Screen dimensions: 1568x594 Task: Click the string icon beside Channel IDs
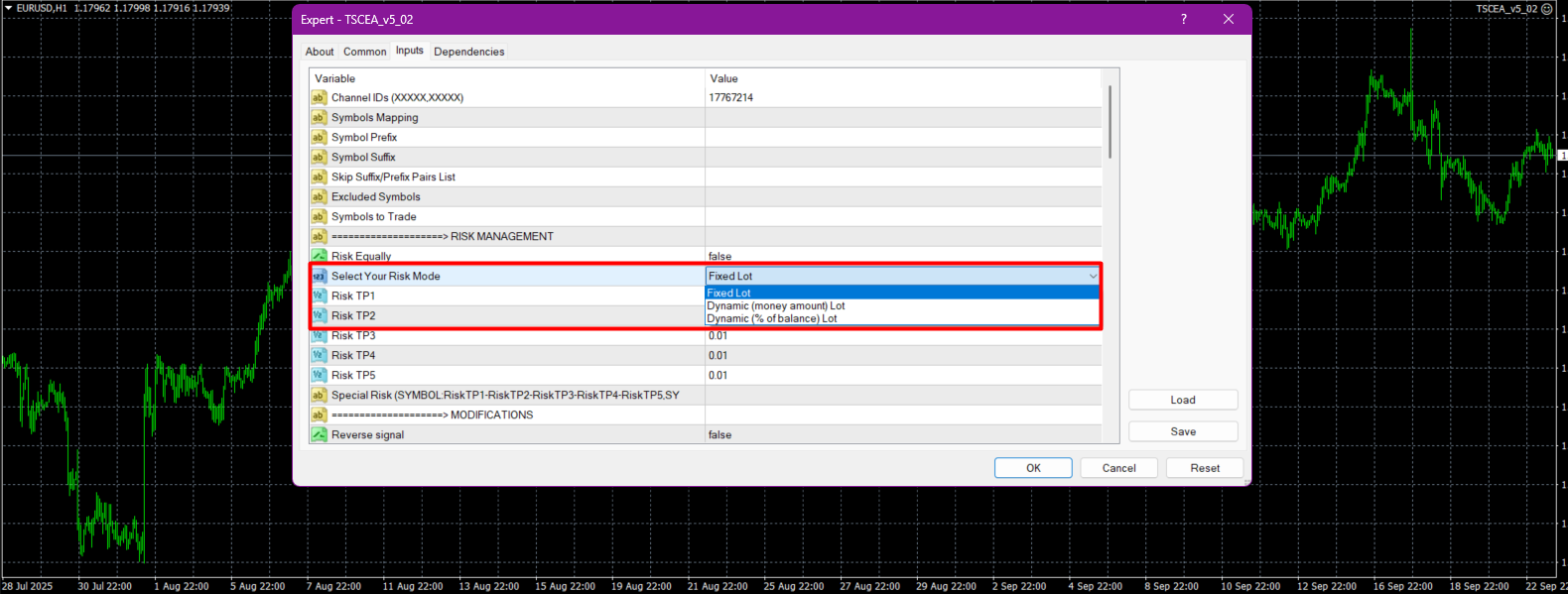coord(319,97)
